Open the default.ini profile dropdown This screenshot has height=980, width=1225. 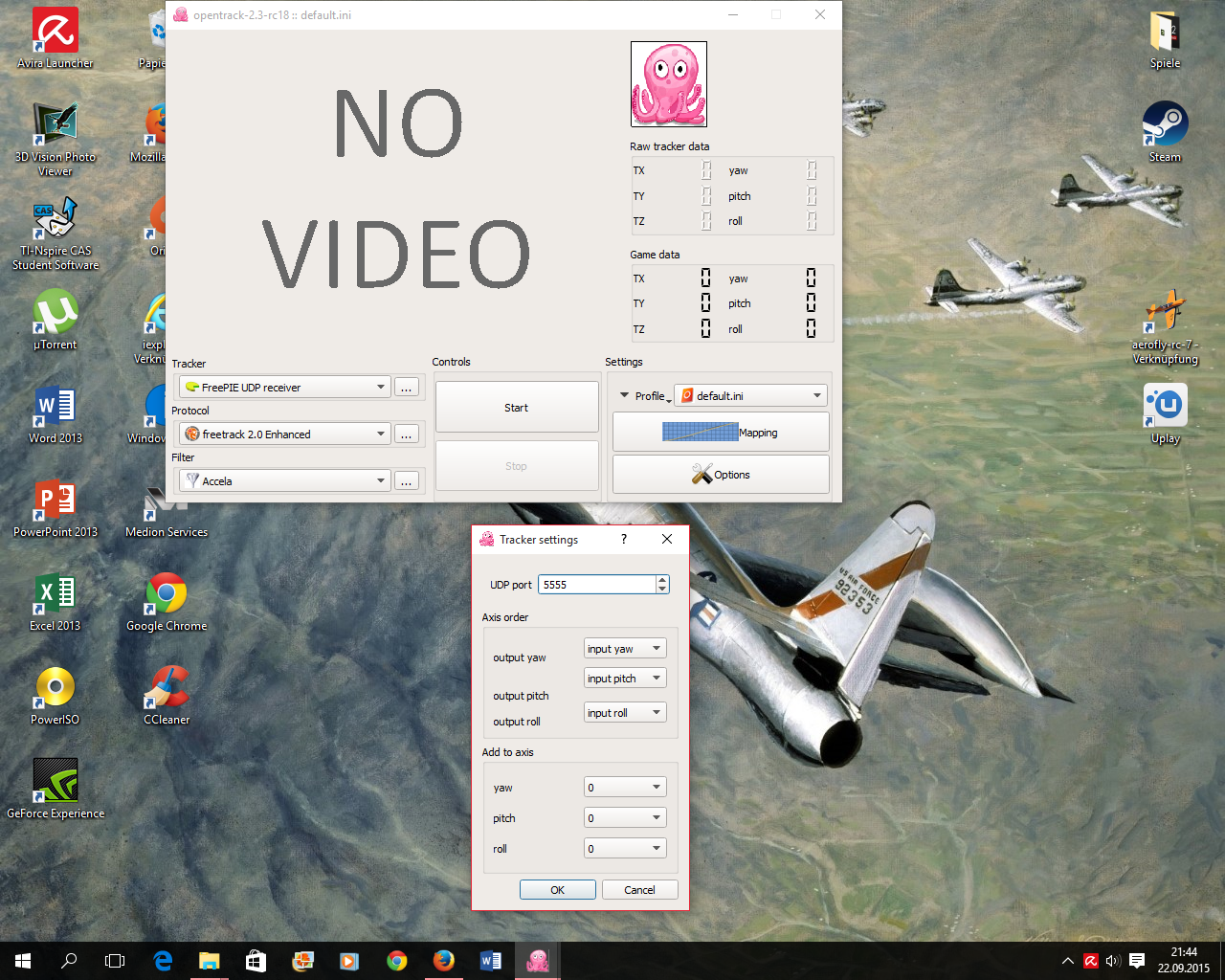[x=750, y=395]
